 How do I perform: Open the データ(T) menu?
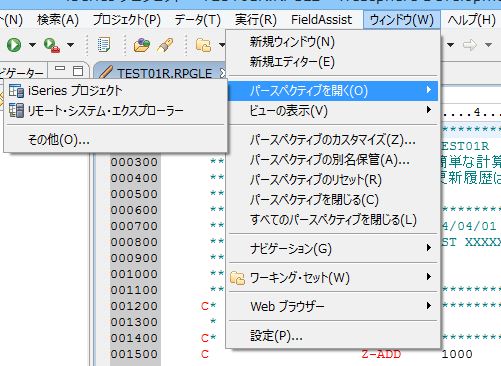pyautogui.click(x=198, y=20)
